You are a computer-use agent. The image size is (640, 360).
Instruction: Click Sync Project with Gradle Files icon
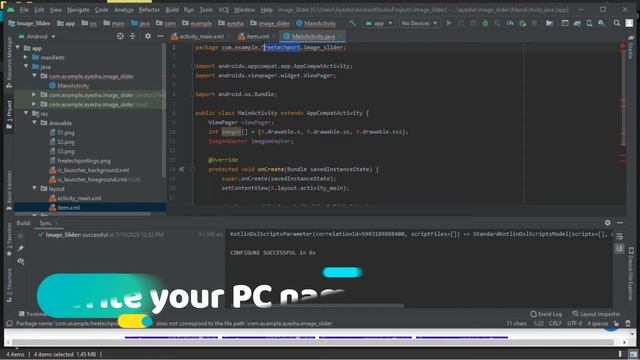coord(577,23)
